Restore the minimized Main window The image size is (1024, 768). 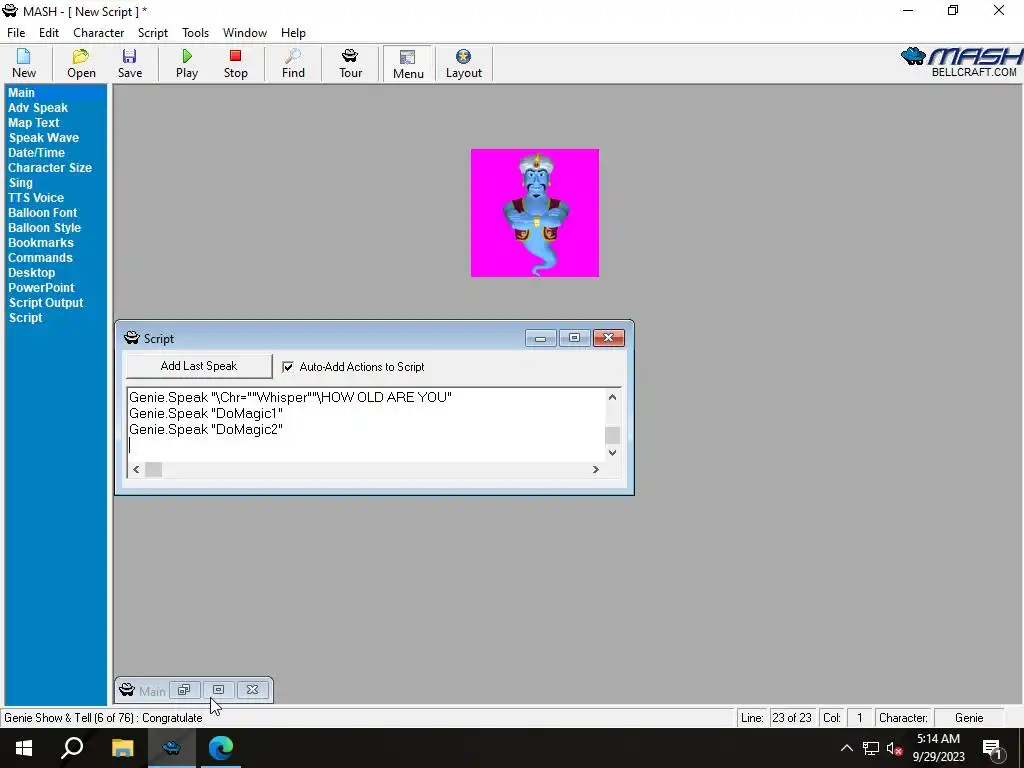[184, 690]
